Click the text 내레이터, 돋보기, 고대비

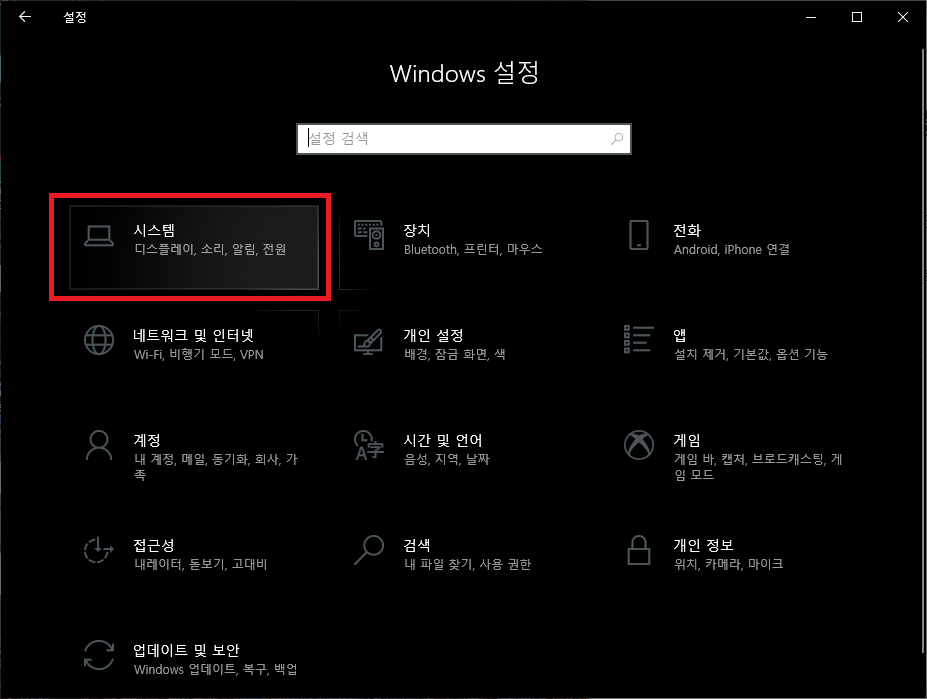point(200,564)
